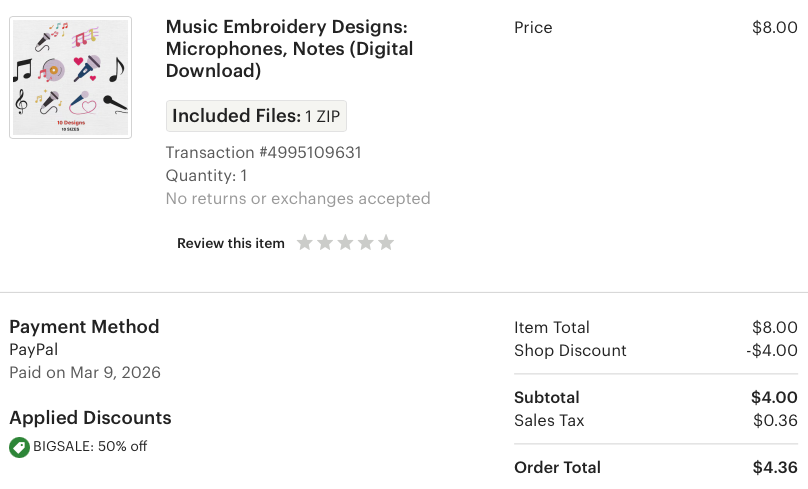Screen dimensions: 808x489
Task: Click the Applied Discounts heading
Action: click(90, 418)
